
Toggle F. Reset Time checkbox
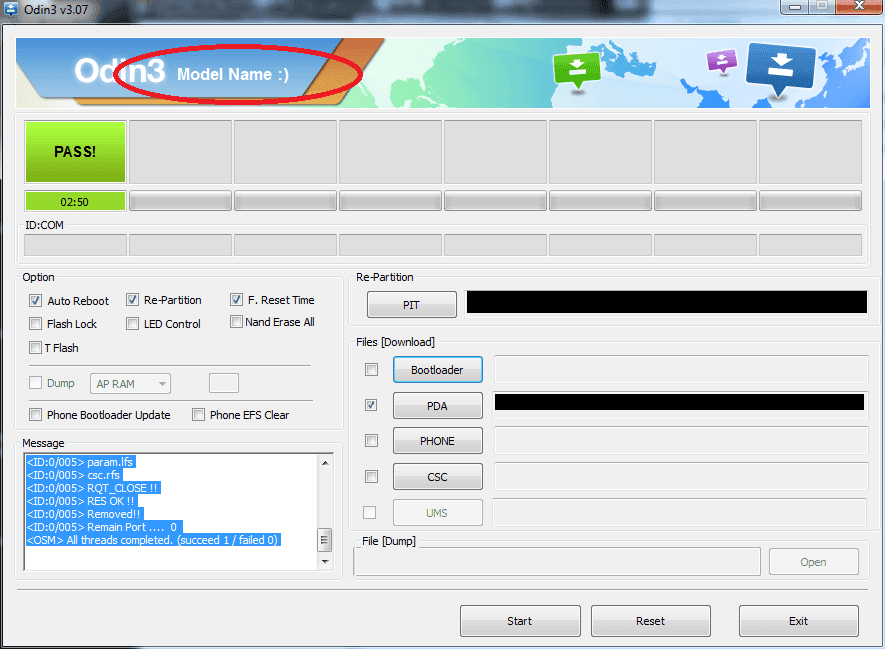pyautogui.click(x=236, y=300)
